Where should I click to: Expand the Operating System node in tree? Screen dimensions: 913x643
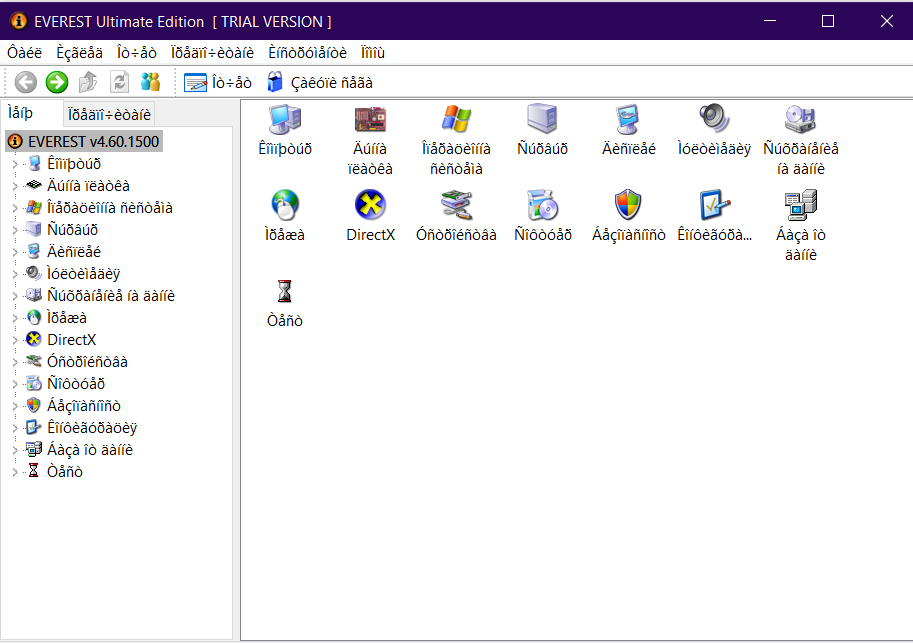(x=15, y=209)
